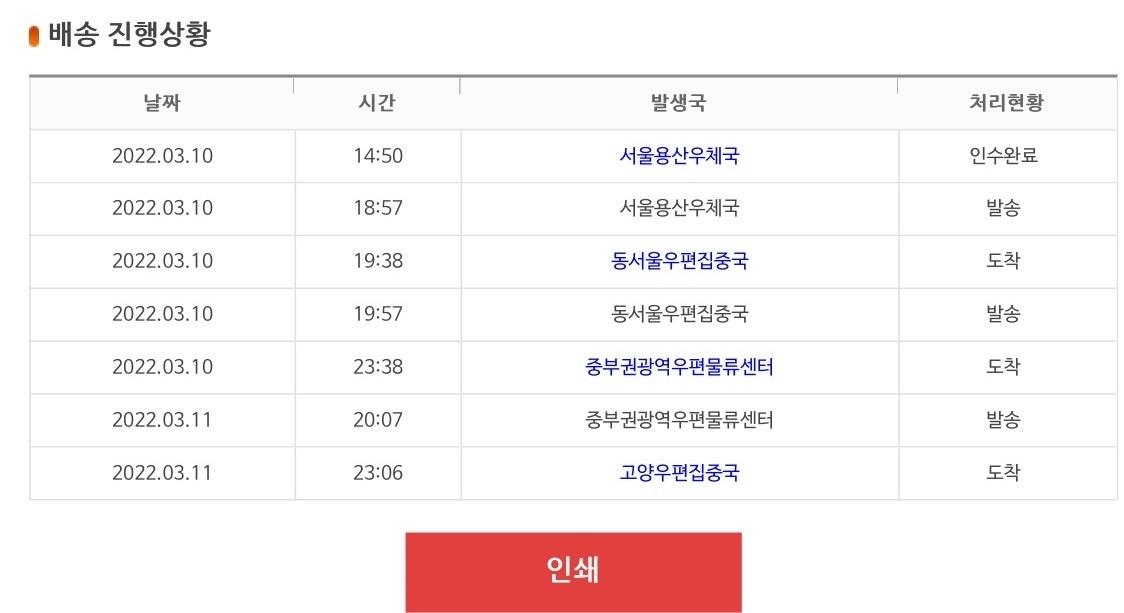Open the 고양우편집중국 link
The width and height of the screenshot is (1124, 613).
pyautogui.click(x=679, y=472)
